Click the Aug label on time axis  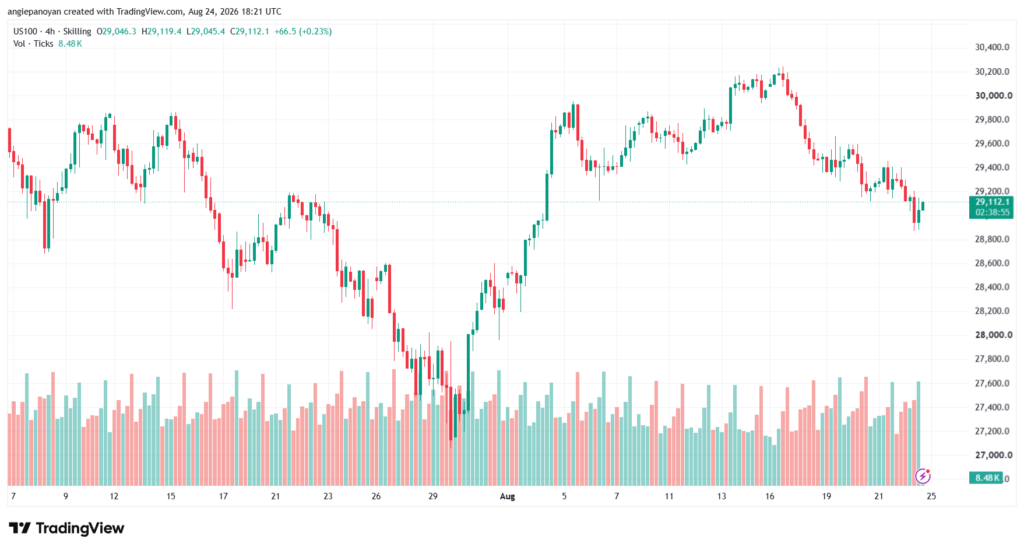click(x=507, y=496)
